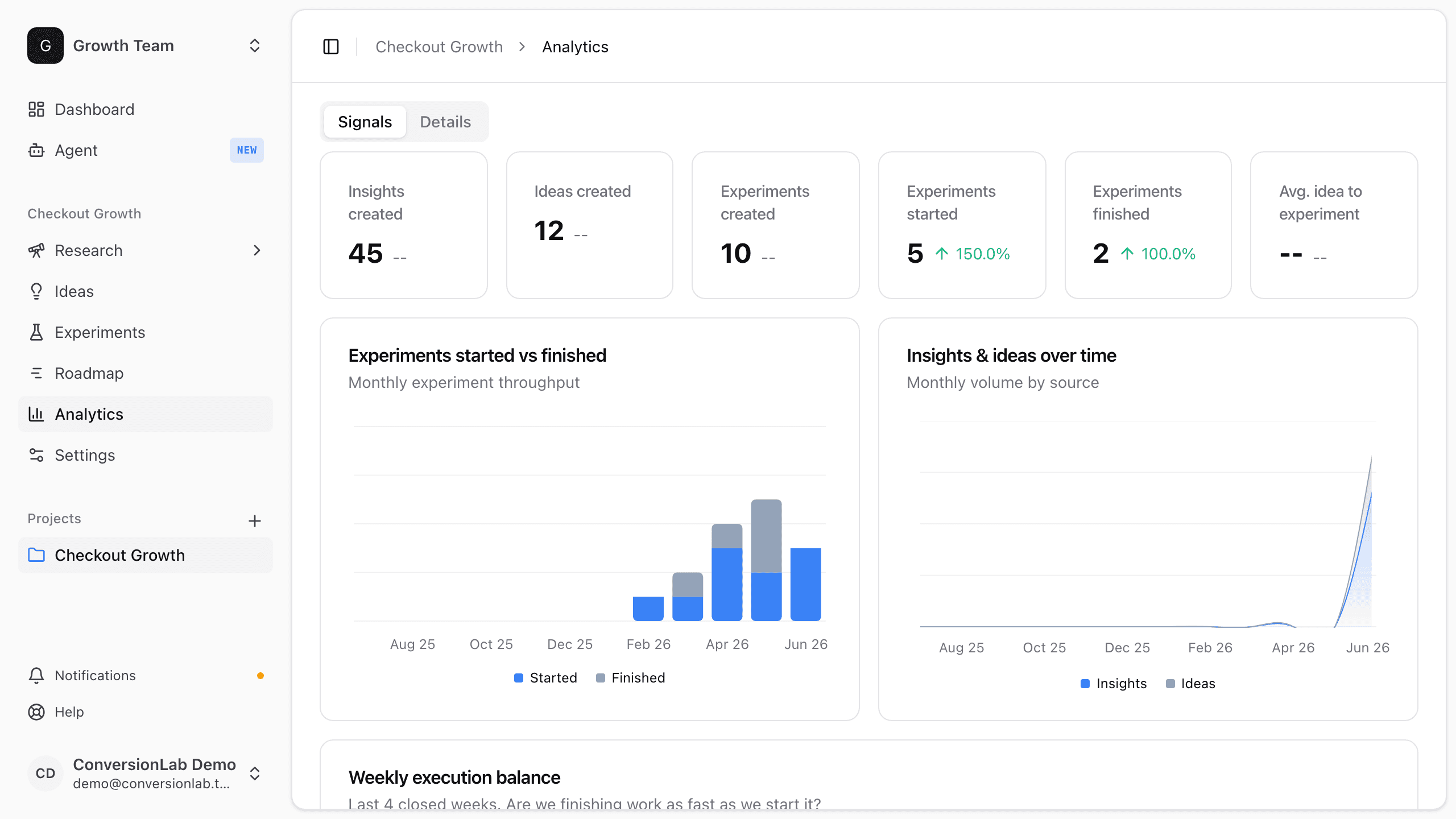
Task: Click the Checkout Growth breadcrumb link
Action: 439,47
